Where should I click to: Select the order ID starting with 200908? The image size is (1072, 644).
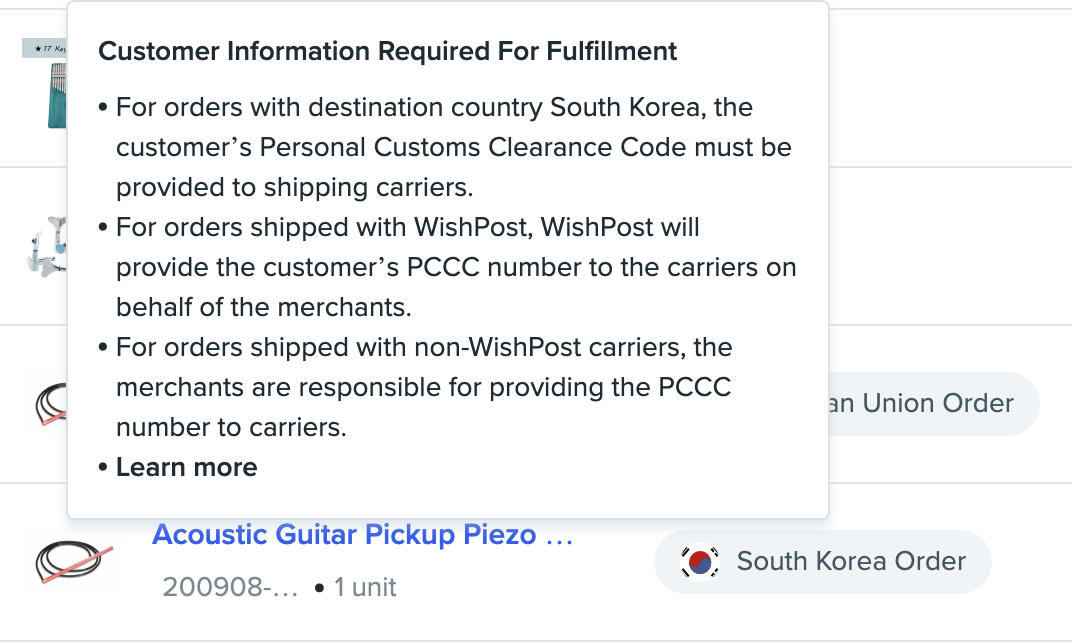tap(230, 587)
